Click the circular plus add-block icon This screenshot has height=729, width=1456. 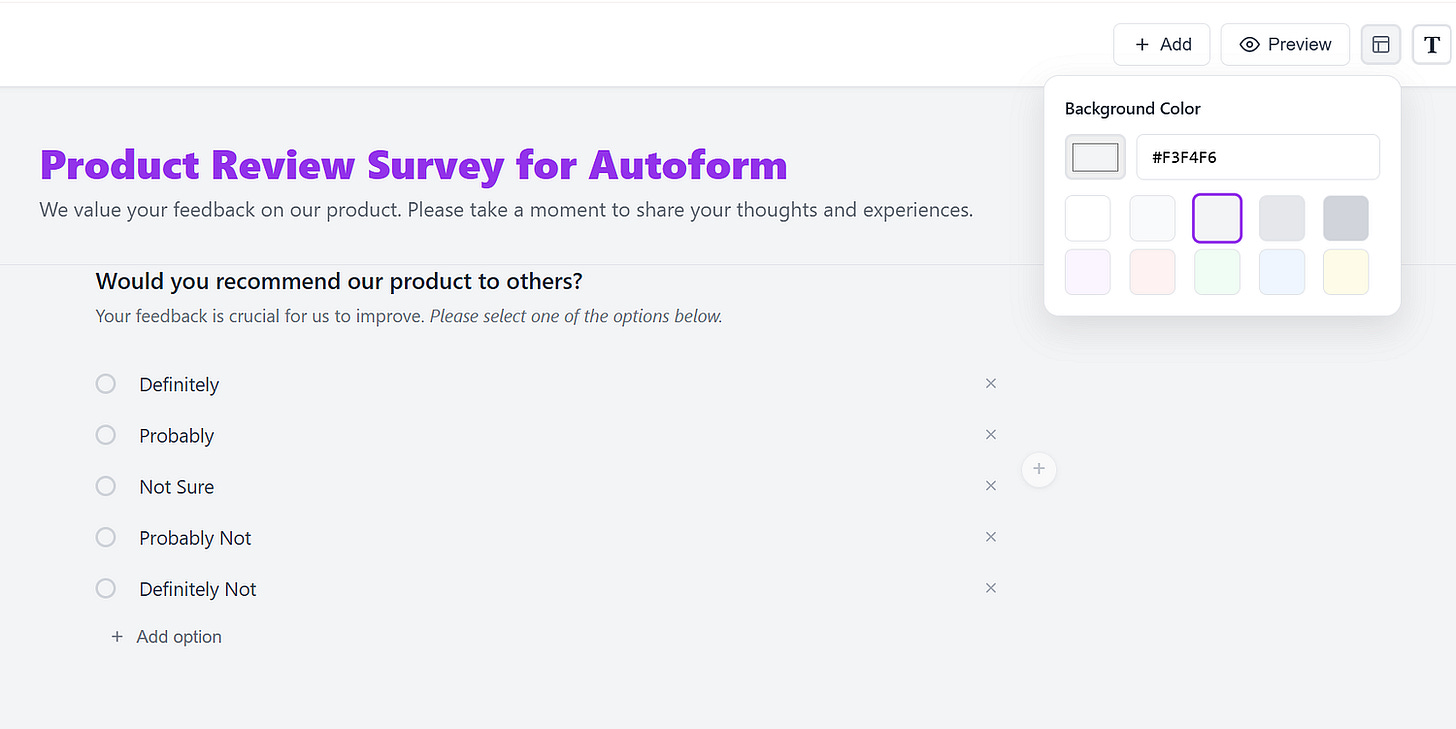pyautogui.click(x=1039, y=469)
